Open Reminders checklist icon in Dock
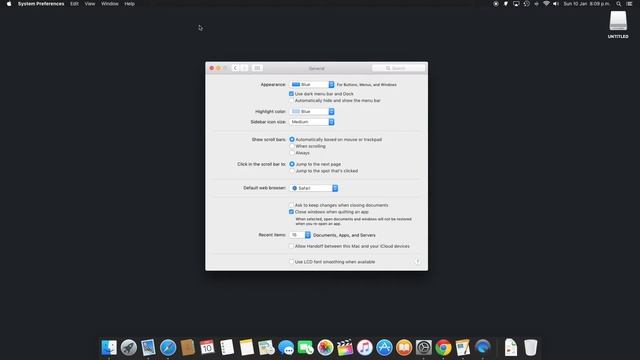640x360 pixels. (x=227, y=348)
